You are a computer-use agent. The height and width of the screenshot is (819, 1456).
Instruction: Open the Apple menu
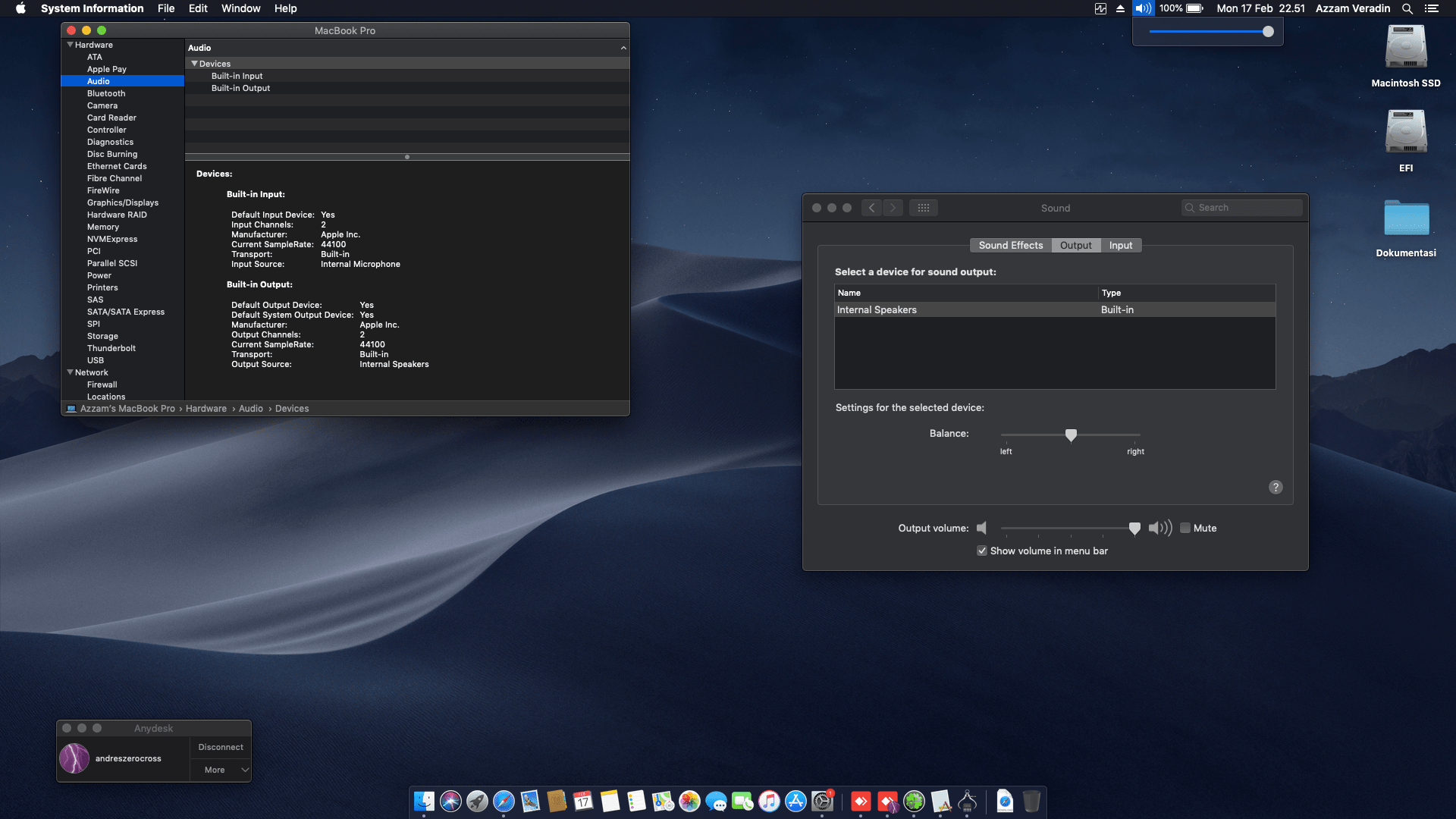(x=20, y=8)
